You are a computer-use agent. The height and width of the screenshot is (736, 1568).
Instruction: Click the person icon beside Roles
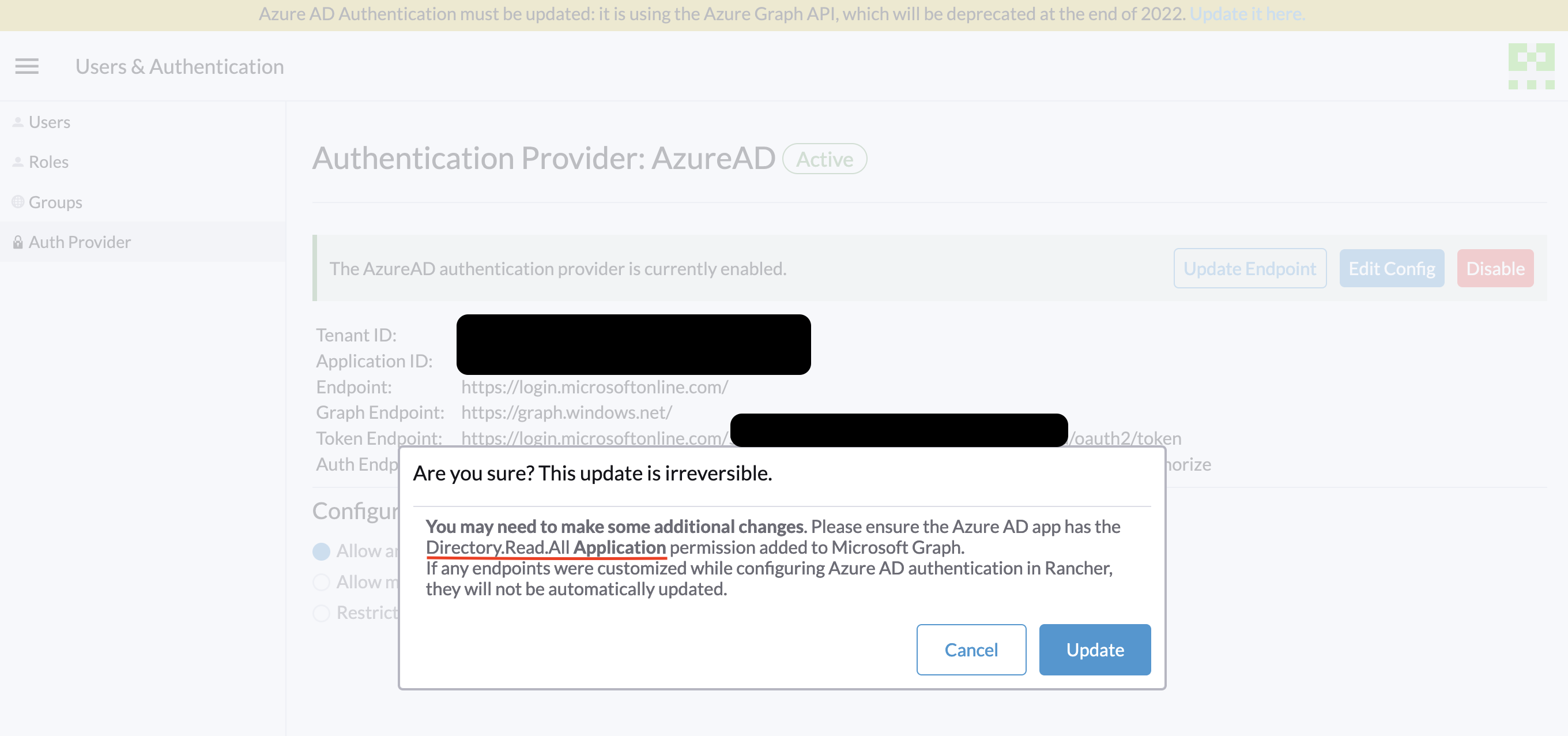point(18,162)
